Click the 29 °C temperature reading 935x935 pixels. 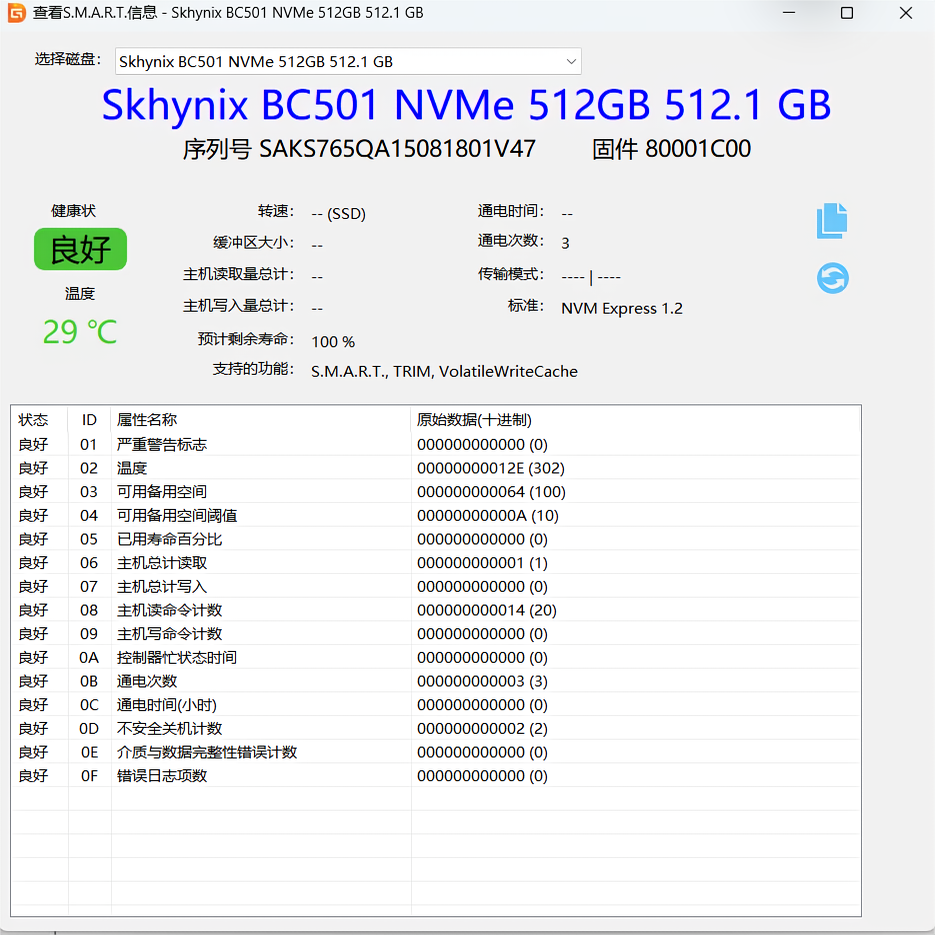pyautogui.click(x=80, y=332)
